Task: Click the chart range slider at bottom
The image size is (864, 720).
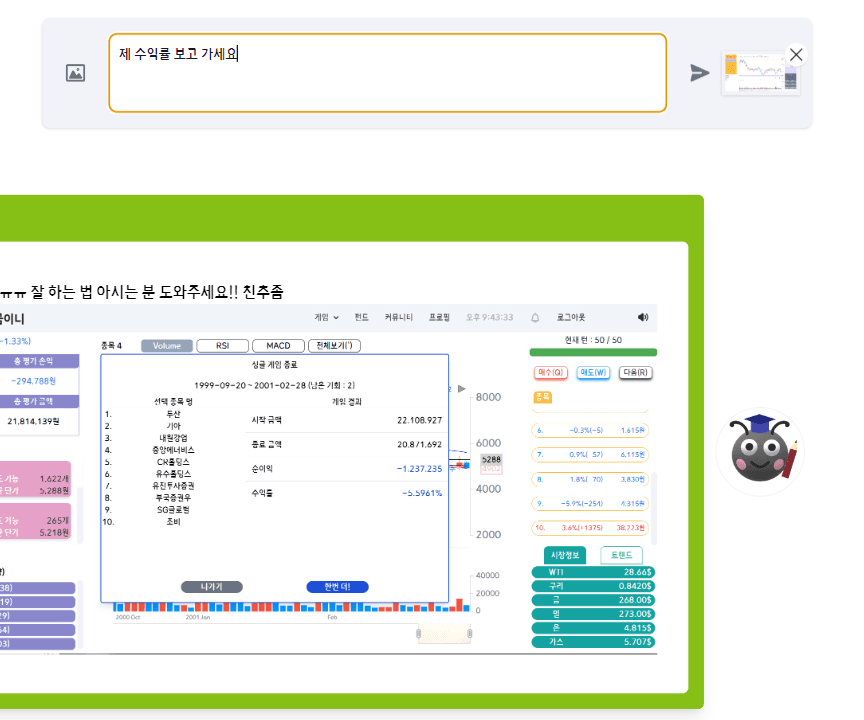Action: click(444, 634)
